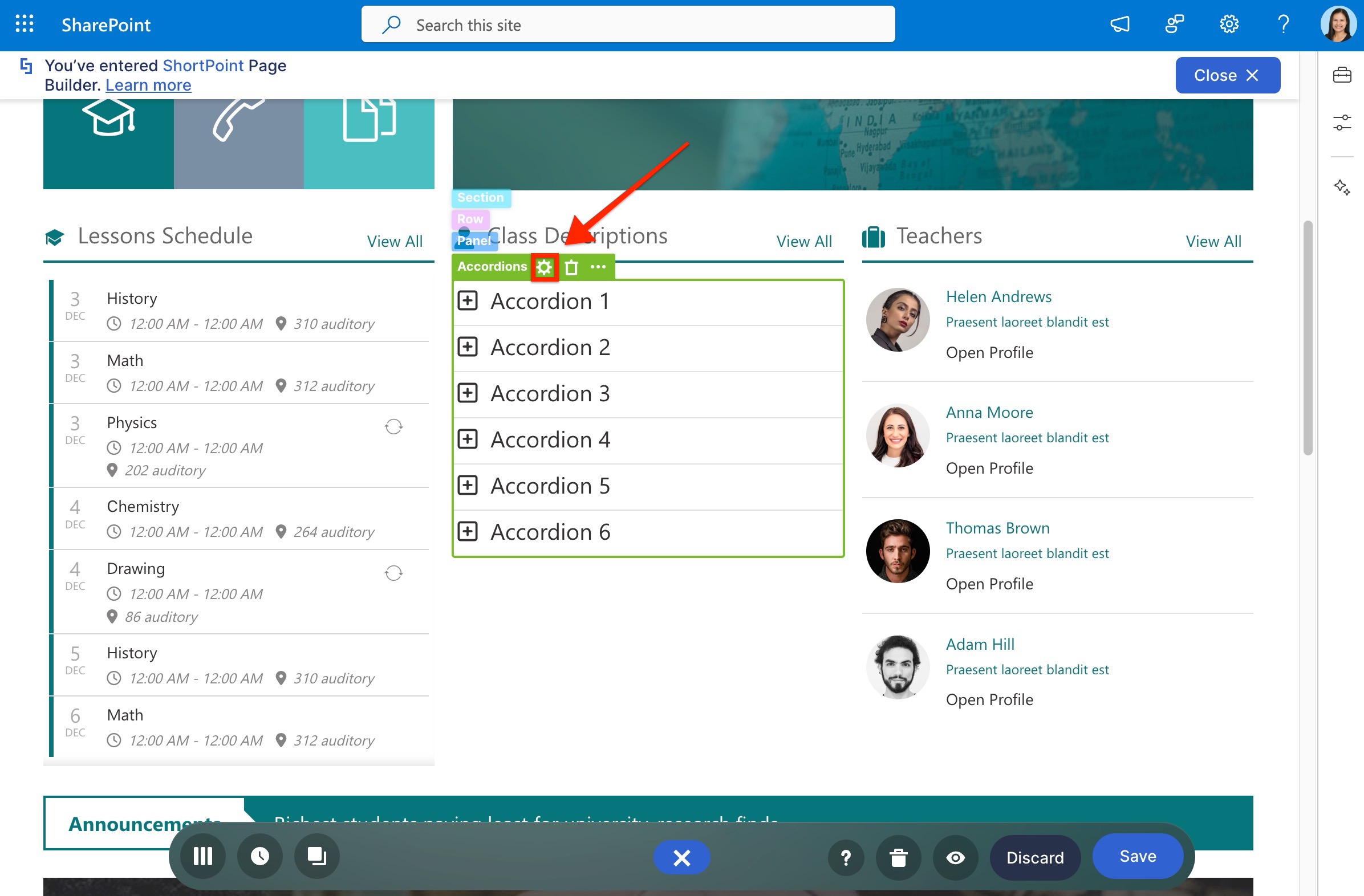Delete the Accordions element with trash icon
The width and height of the screenshot is (1364, 896).
click(571, 267)
